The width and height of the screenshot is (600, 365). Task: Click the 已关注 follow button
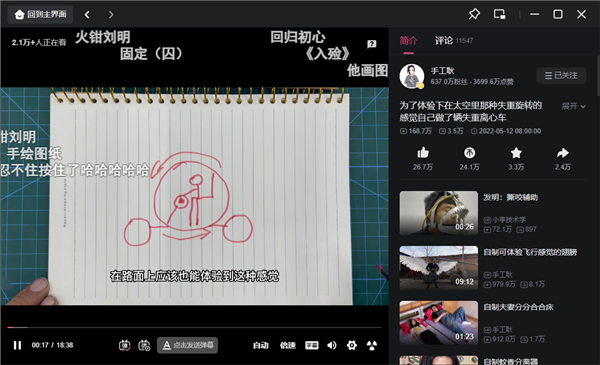(561, 75)
